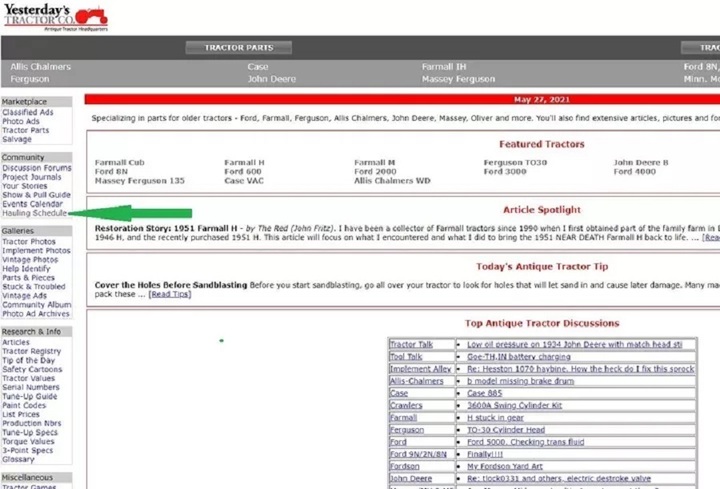The image size is (720, 489).
Task: Open the Tip of the Day link
Action: (28, 360)
